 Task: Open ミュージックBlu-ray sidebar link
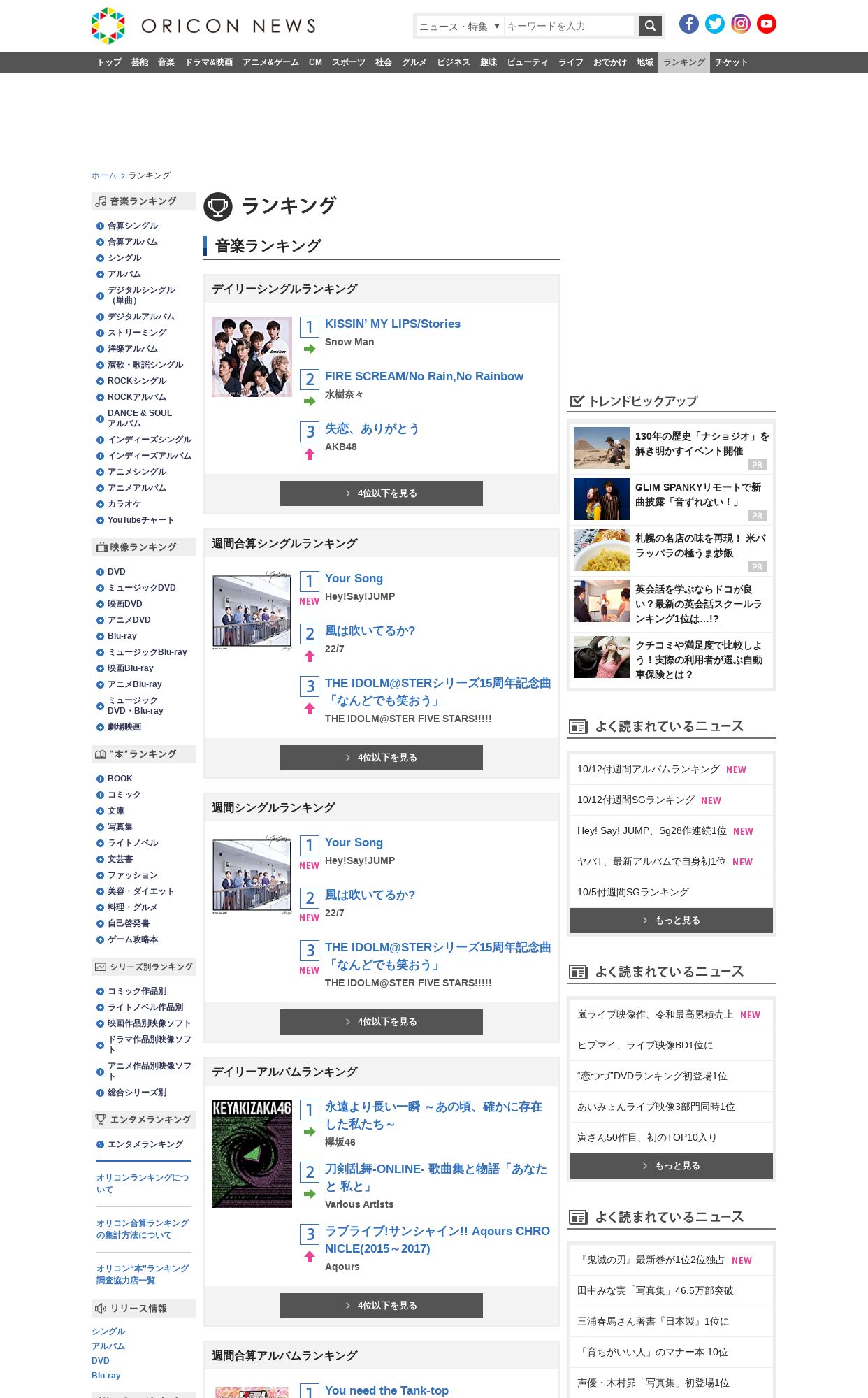point(147,652)
